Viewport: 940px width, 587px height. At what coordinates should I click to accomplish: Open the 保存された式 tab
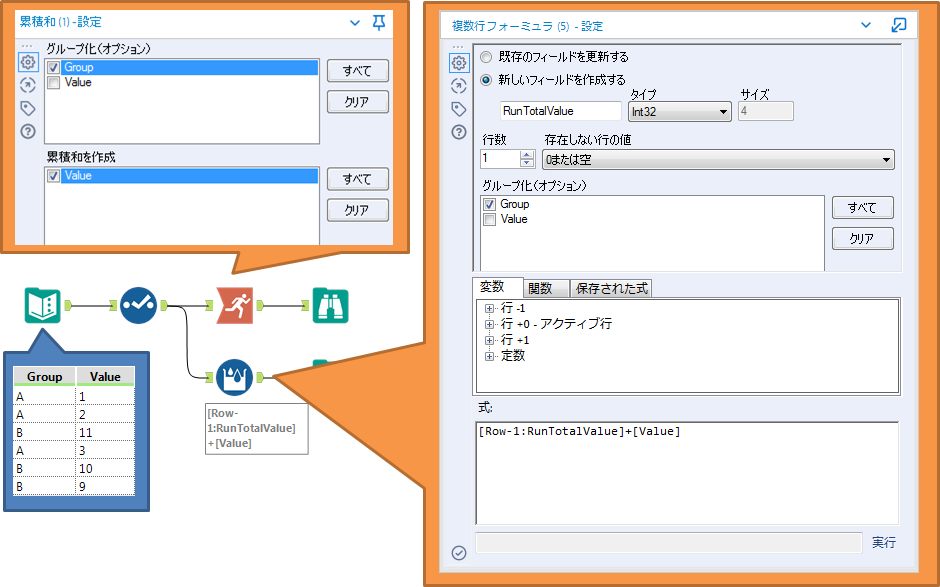[611, 288]
